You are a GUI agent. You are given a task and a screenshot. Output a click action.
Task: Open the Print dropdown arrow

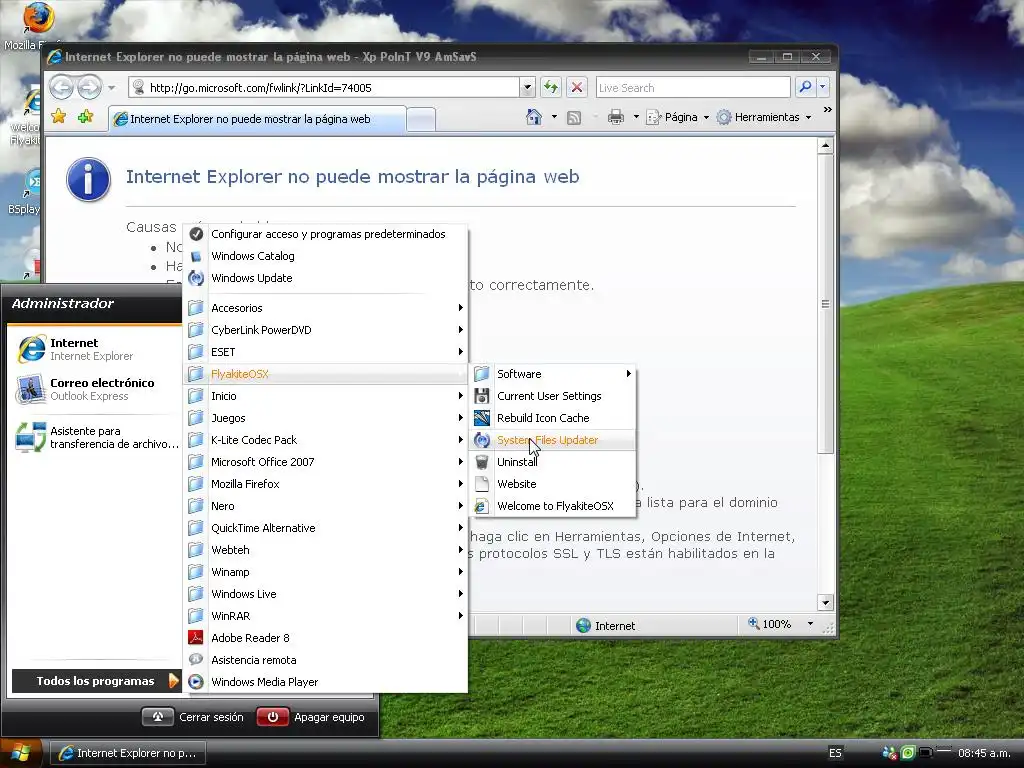pyautogui.click(x=636, y=118)
